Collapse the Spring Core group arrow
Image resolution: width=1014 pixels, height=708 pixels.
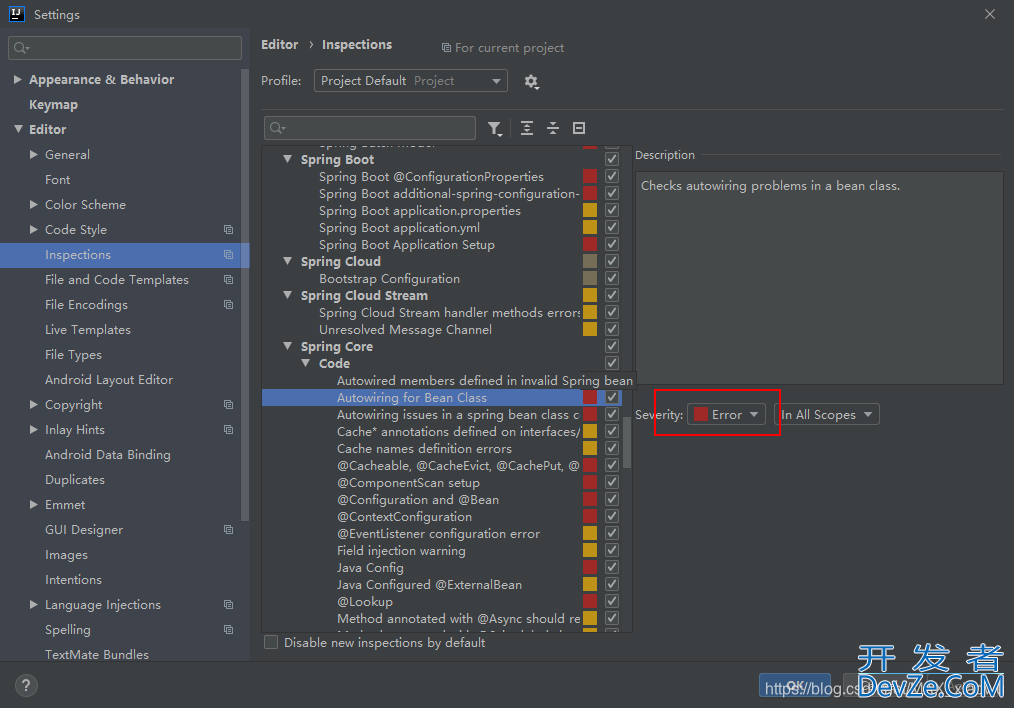[x=288, y=346]
